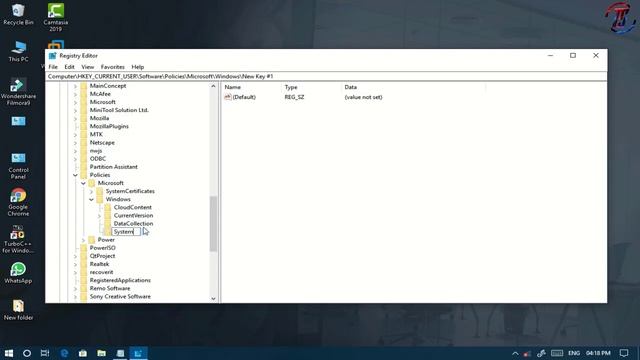This screenshot has width=640, height=360.
Task: Select the ODBC key
Action: (98, 159)
